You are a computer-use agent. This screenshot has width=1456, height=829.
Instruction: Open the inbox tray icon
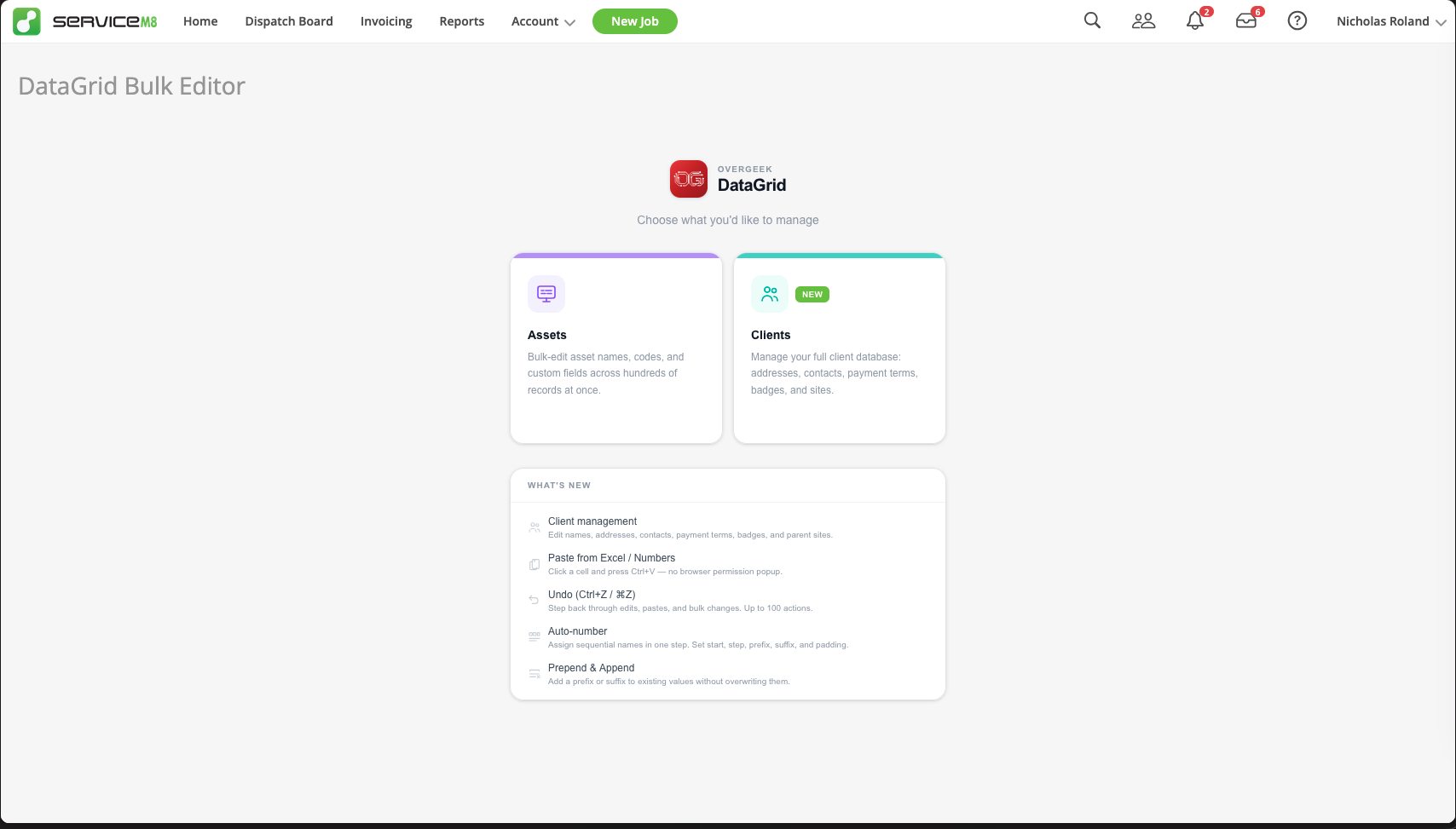pyautogui.click(x=1246, y=21)
